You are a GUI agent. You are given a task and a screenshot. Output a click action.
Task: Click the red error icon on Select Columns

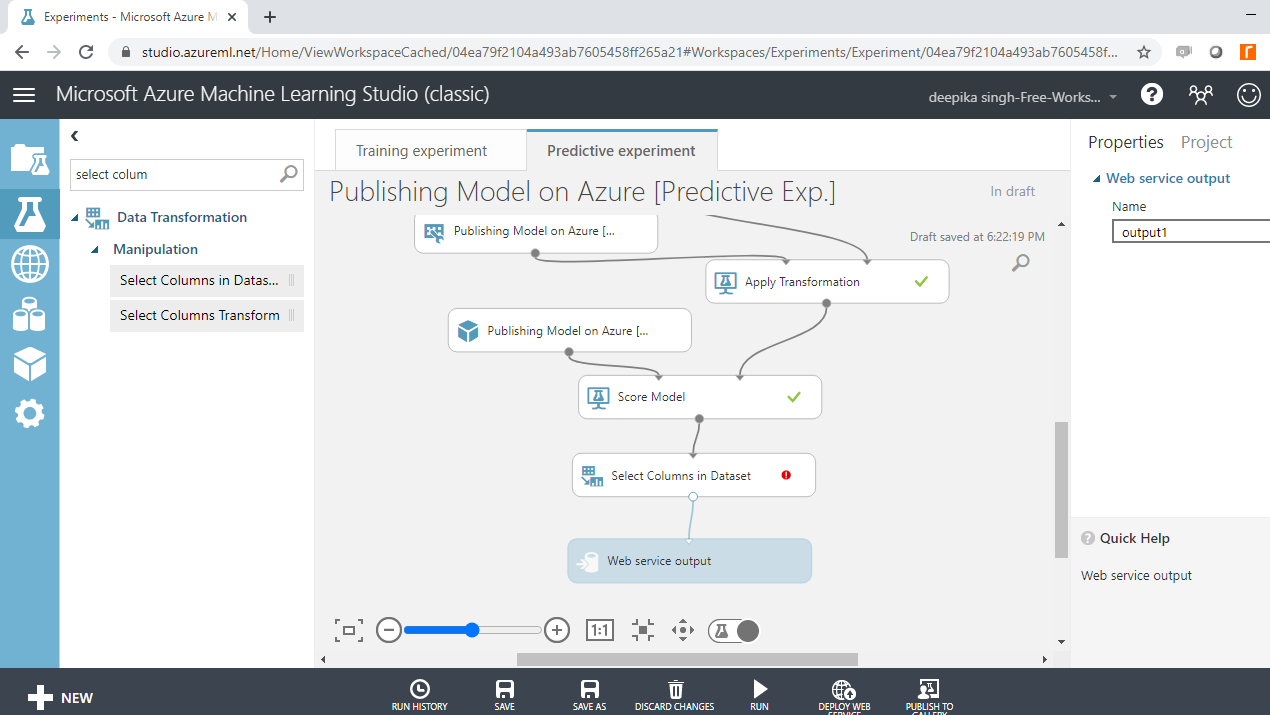point(786,475)
